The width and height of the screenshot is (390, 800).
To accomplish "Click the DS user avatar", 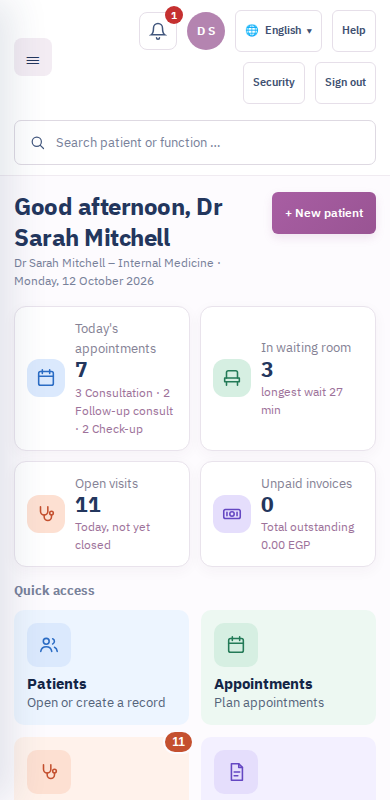I will point(206,31).
